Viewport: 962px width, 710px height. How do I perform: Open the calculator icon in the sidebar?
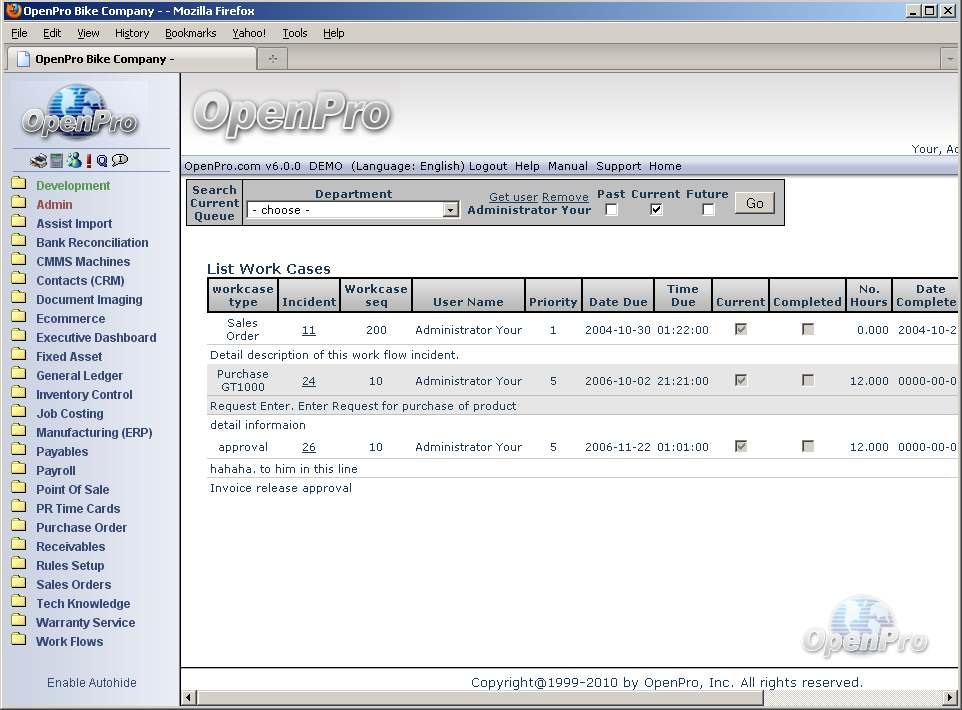point(57,160)
